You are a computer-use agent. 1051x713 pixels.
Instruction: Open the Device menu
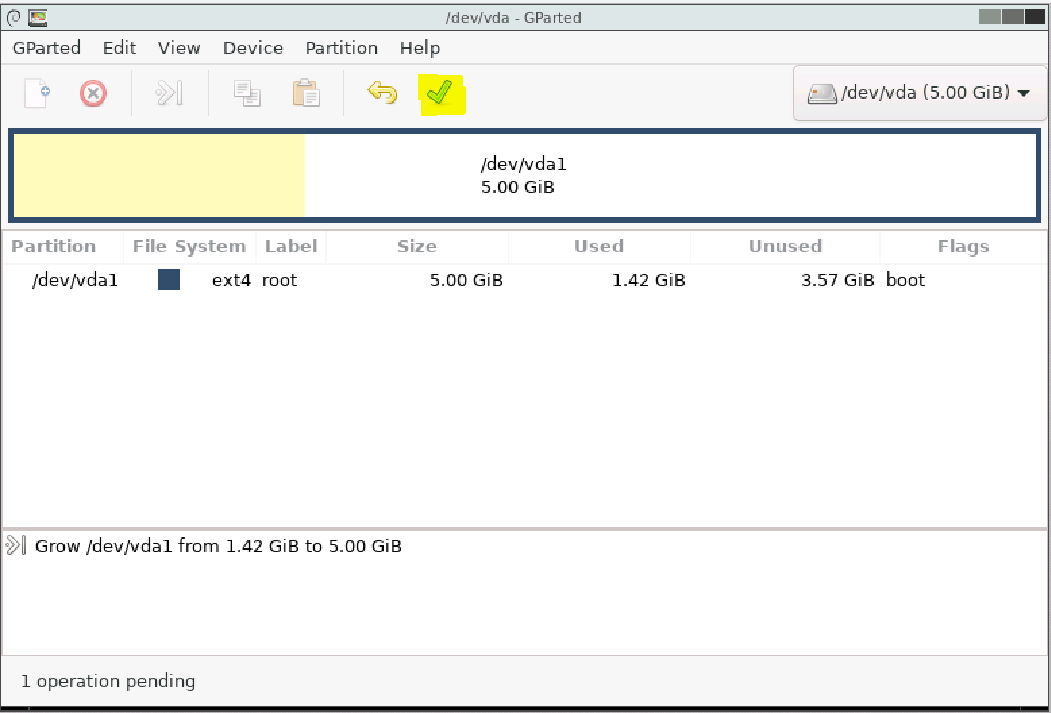[253, 48]
